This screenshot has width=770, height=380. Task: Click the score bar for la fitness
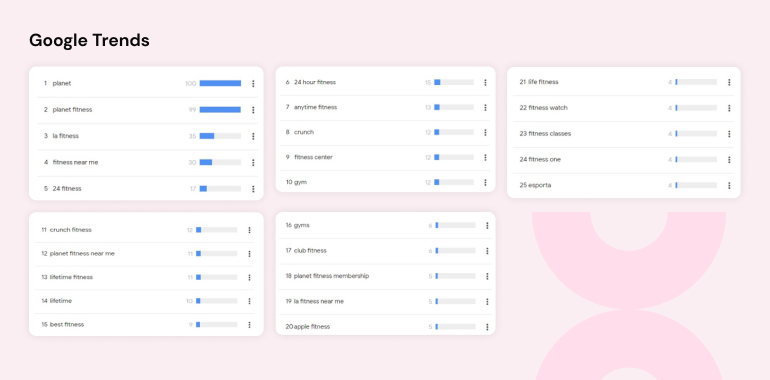coord(220,136)
